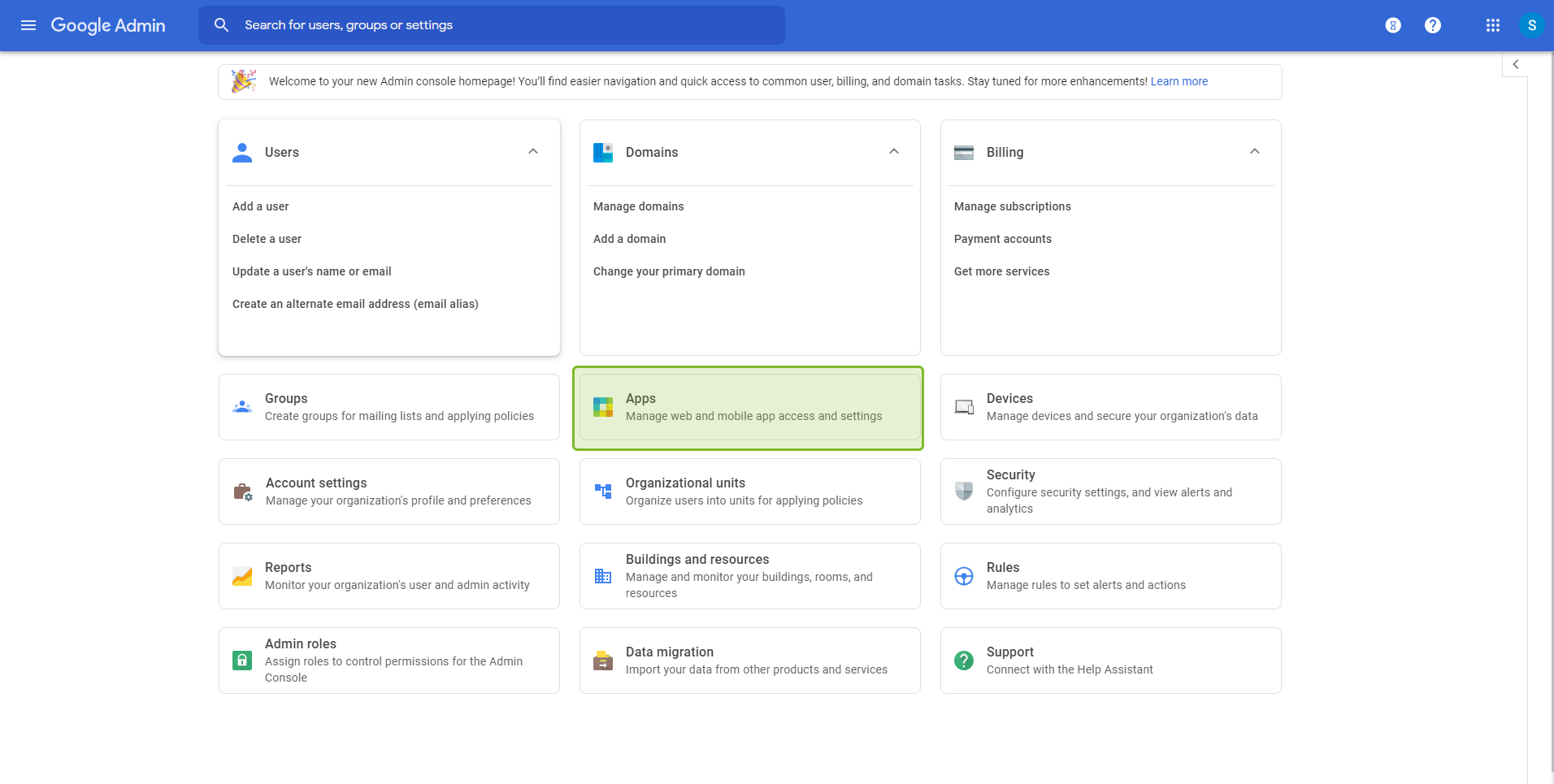Image resolution: width=1554 pixels, height=784 pixels.
Task: Click the Google Admin logo
Action: pyautogui.click(x=108, y=25)
